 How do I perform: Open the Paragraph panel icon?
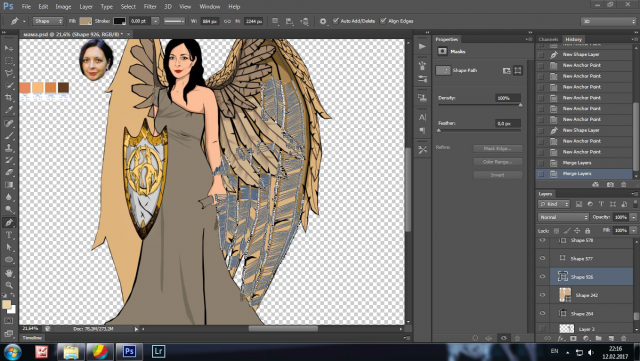[x=422, y=130]
